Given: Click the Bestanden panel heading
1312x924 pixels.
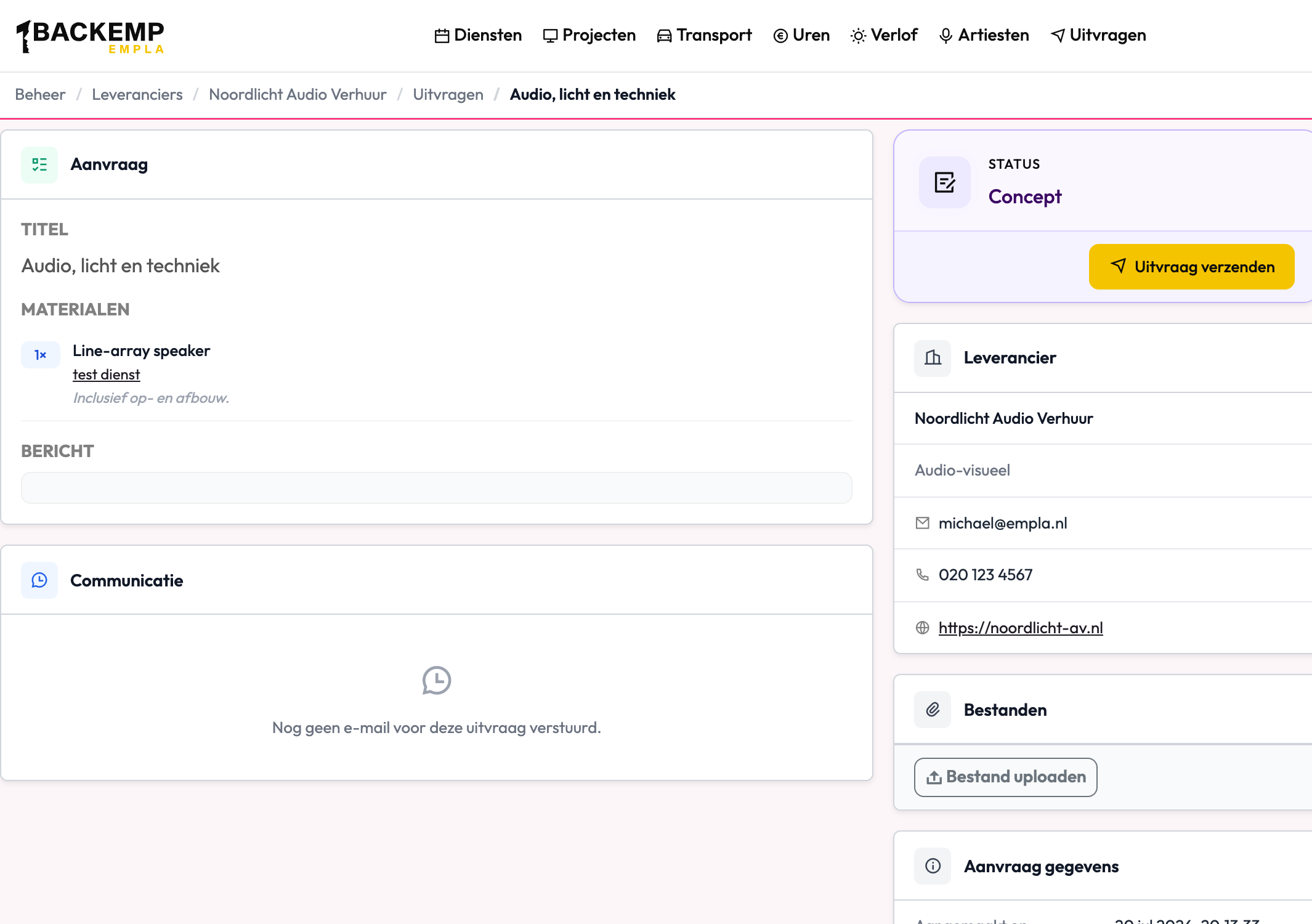Looking at the screenshot, I should click(1005, 710).
